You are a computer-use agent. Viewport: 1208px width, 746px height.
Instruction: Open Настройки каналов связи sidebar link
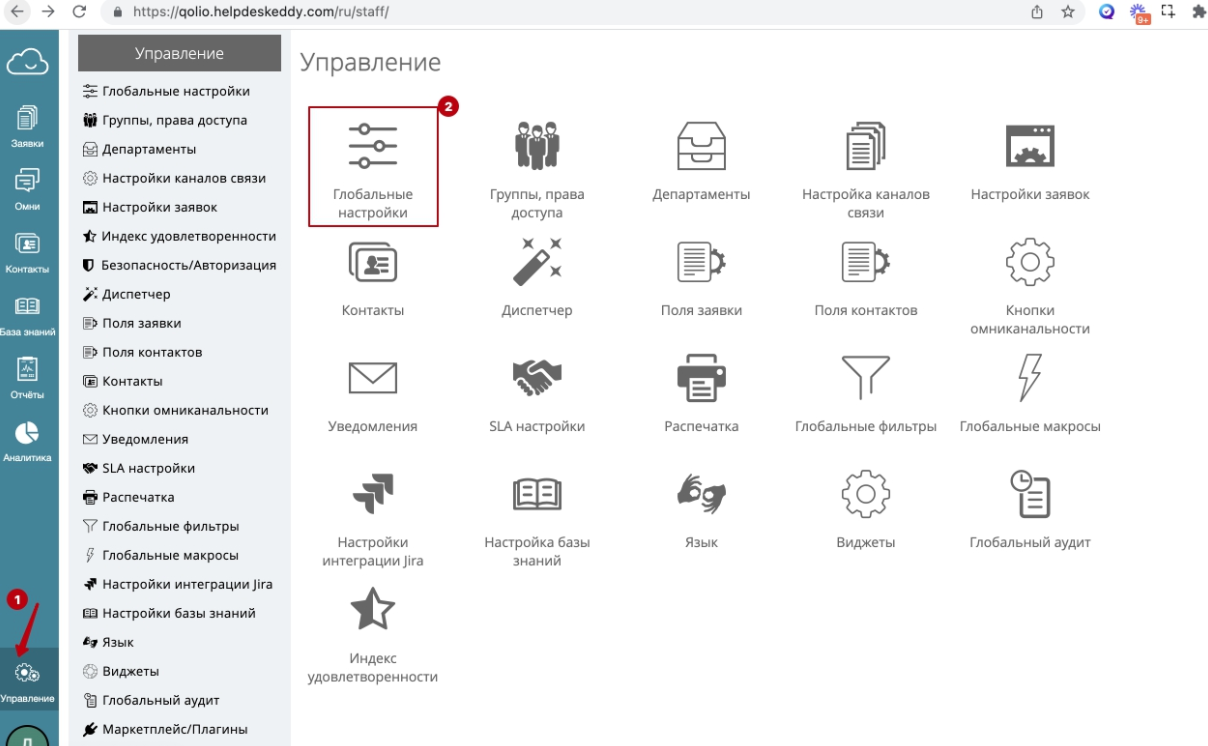[x=183, y=178]
